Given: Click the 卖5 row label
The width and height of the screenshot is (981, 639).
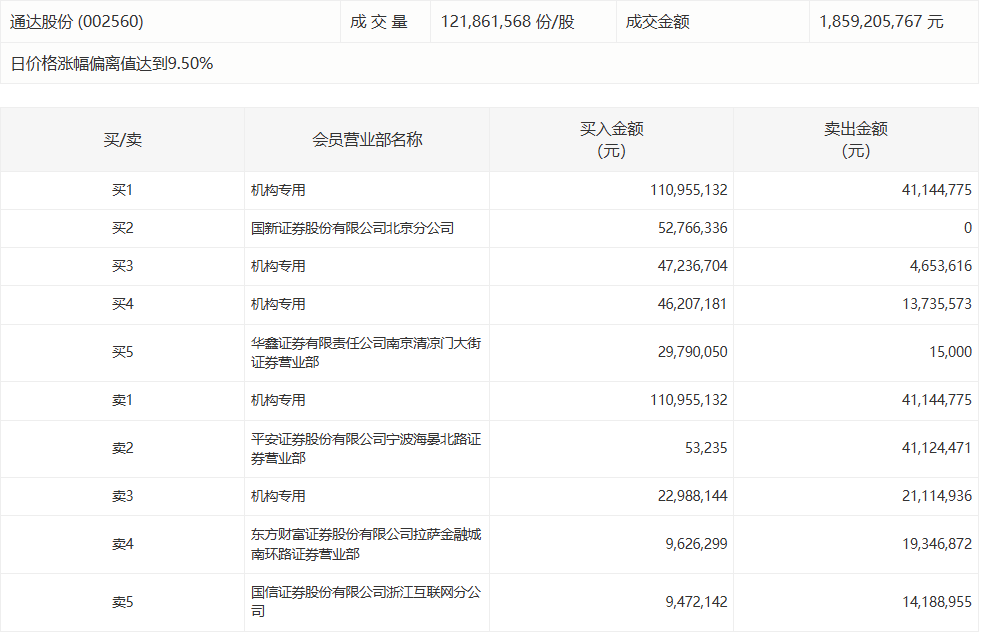Looking at the screenshot, I should [122, 602].
